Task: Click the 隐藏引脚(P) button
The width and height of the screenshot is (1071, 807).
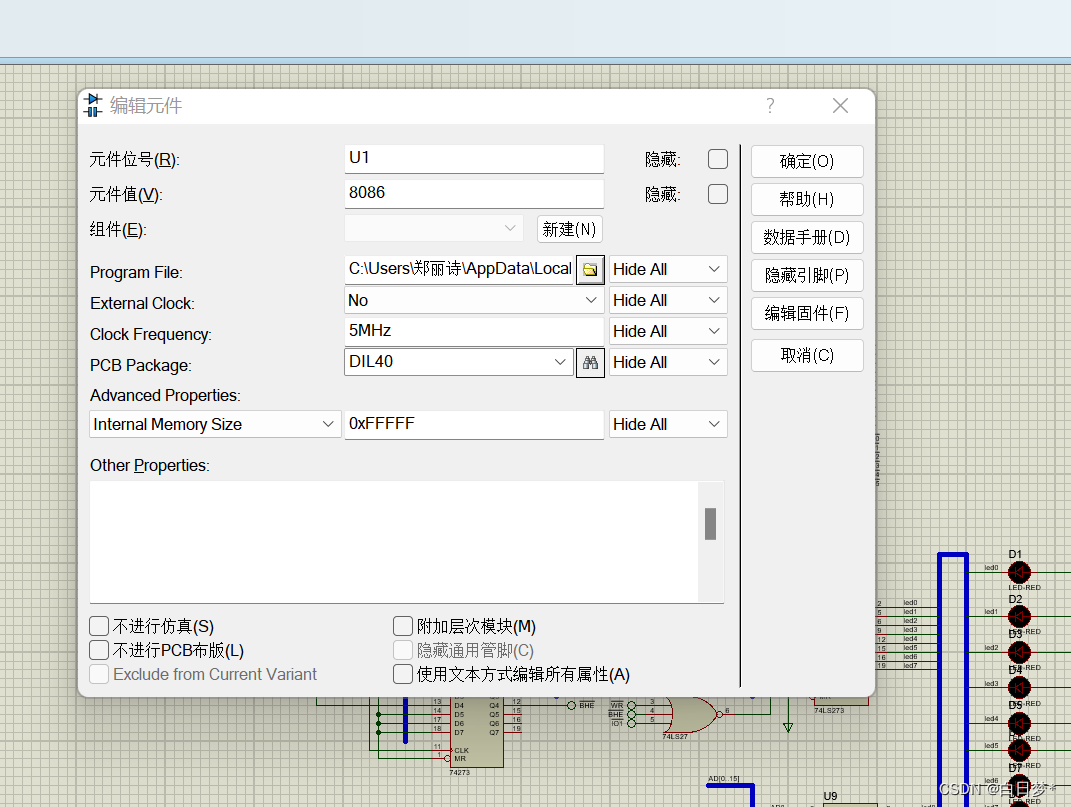Action: tap(807, 275)
